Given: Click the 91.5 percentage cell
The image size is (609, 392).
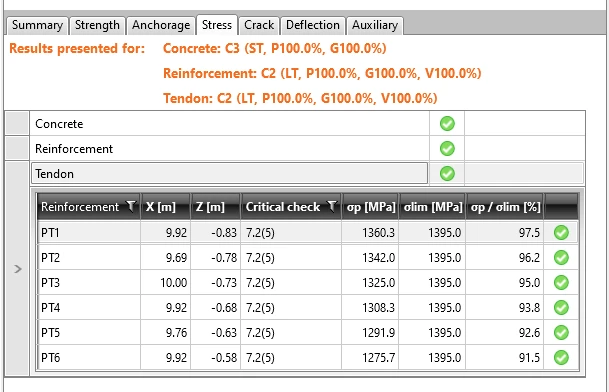Looking at the screenshot, I should (x=505, y=357).
